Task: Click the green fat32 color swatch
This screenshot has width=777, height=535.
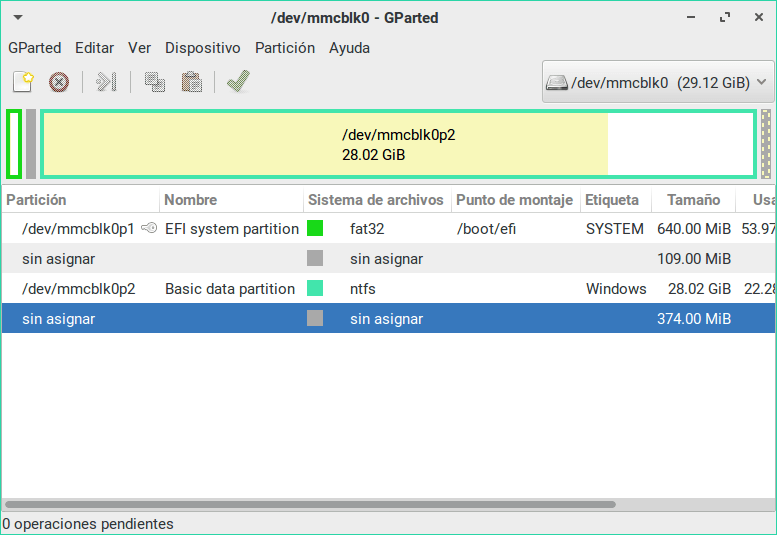Action: pos(315,228)
